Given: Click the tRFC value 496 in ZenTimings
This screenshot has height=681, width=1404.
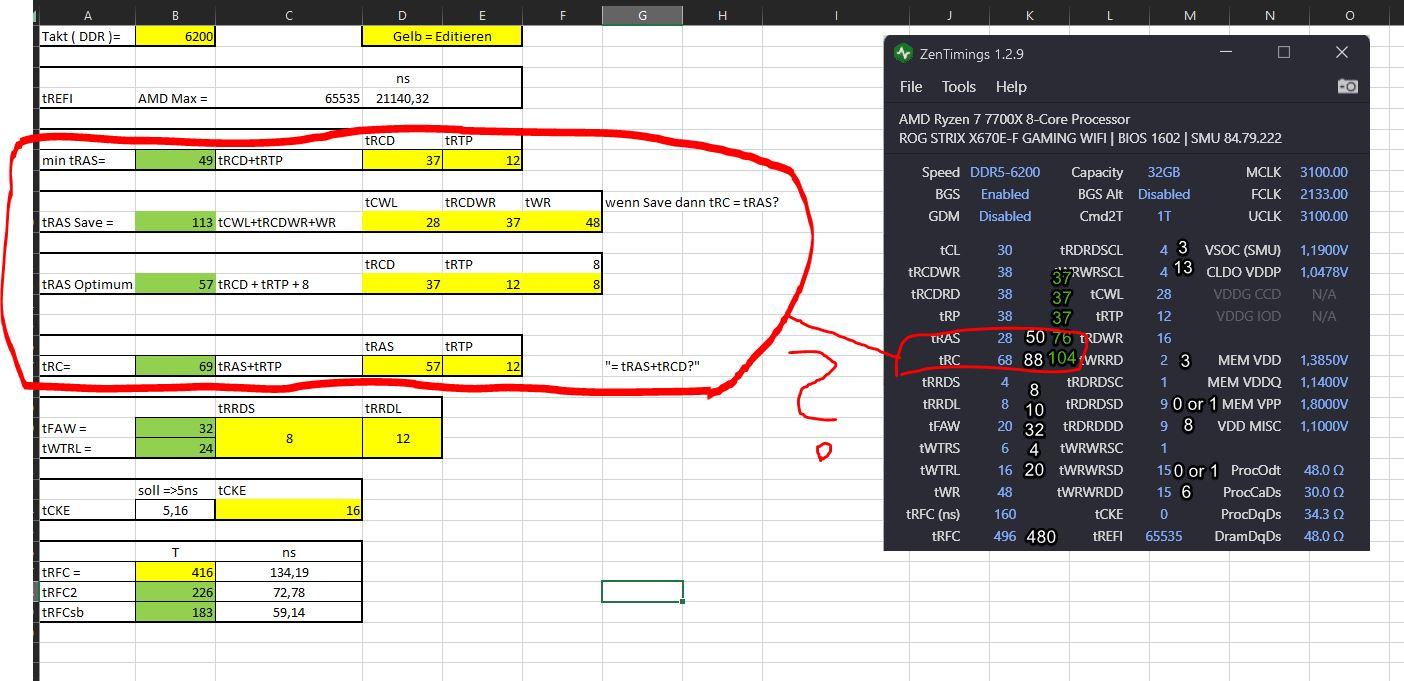Looking at the screenshot, I should (x=1005, y=536).
